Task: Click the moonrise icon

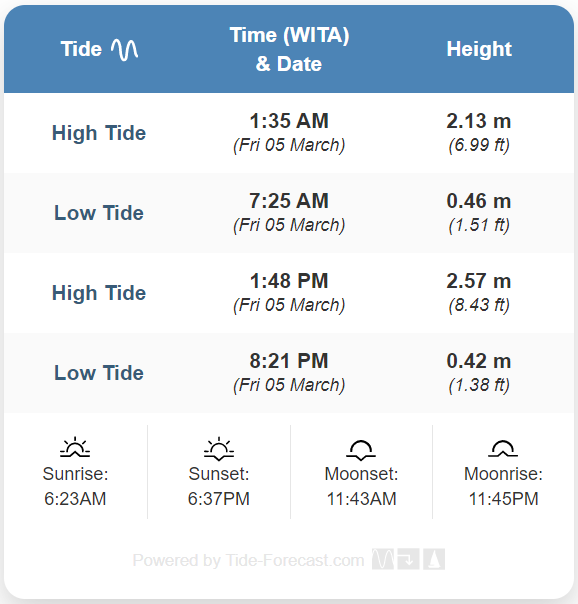Action: point(503,448)
